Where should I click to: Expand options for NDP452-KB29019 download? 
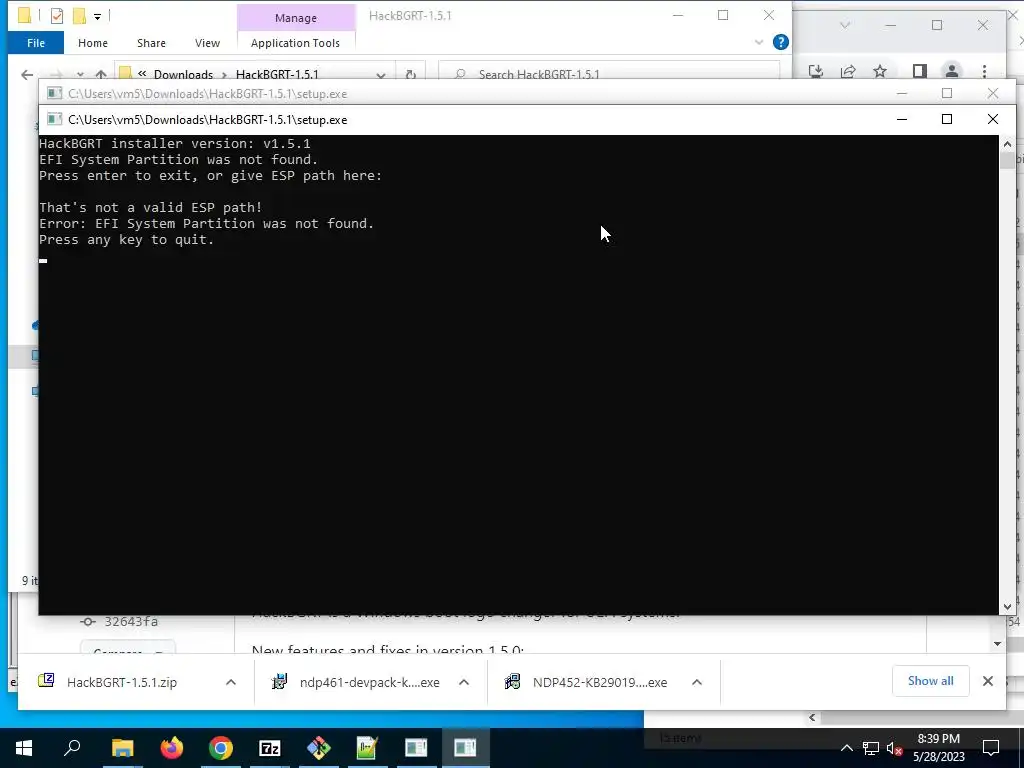coord(697,682)
